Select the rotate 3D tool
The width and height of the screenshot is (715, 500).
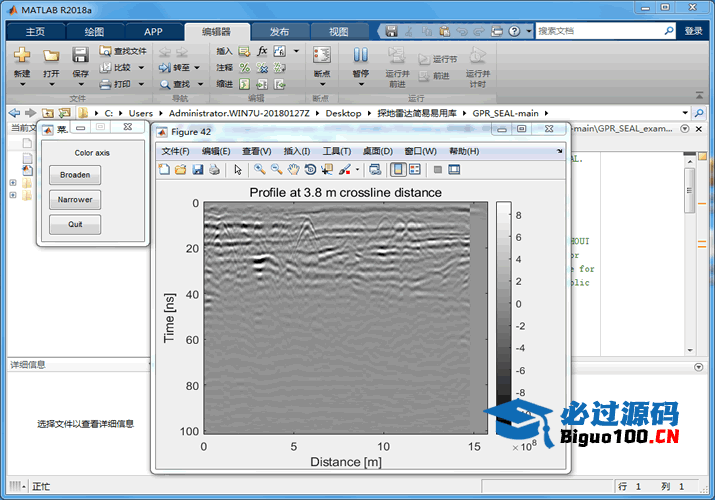(310, 170)
